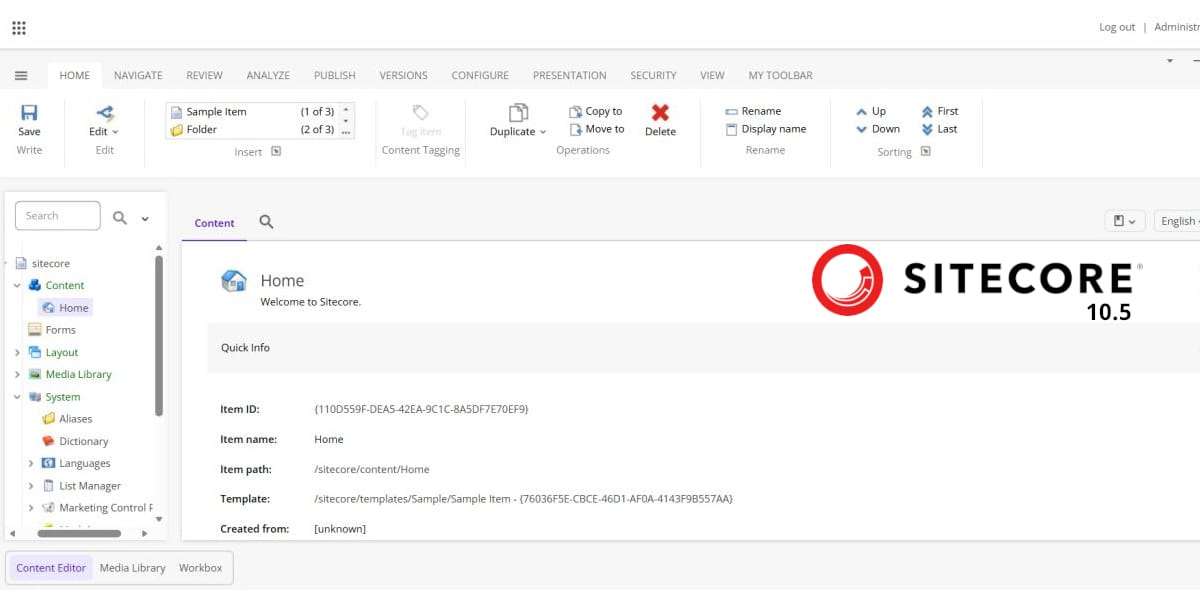Select the CONFIGURE ribbon tab

tap(480, 75)
